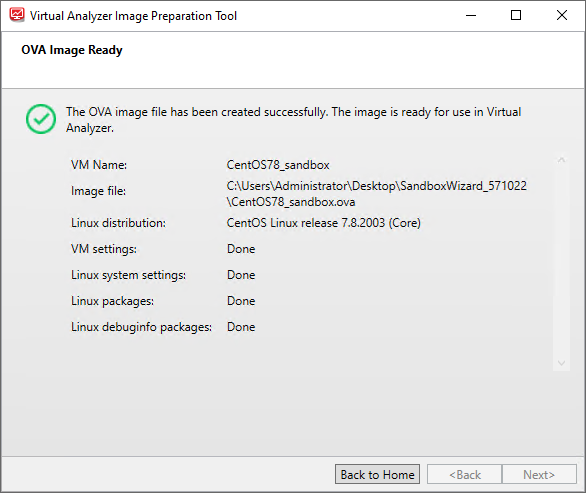586x493 pixels.
Task: Click the window title bar text
Action: [133, 16]
